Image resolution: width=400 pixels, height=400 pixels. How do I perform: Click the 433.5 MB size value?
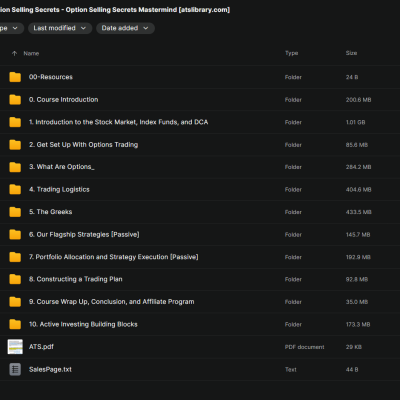(358, 212)
